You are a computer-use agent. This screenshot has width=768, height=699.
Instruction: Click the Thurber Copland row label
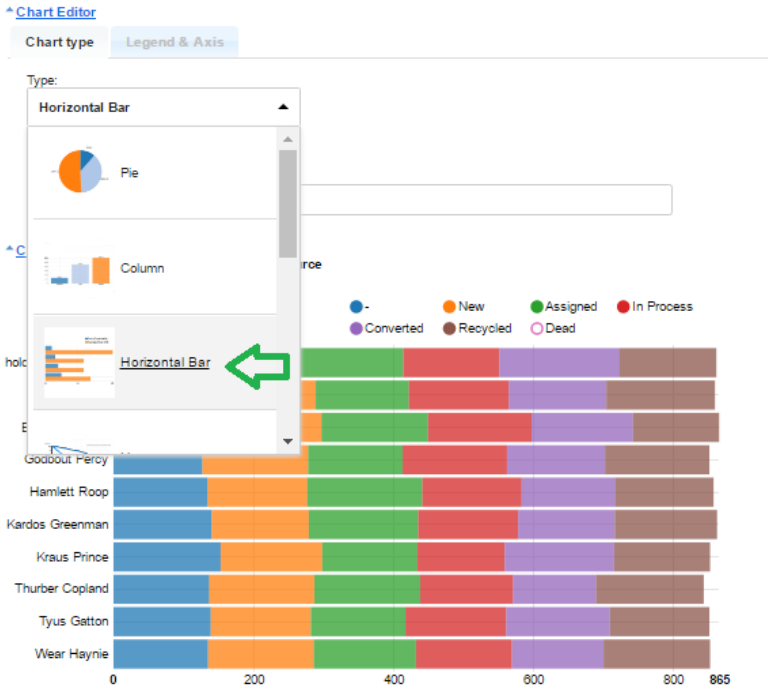click(x=61, y=588)
